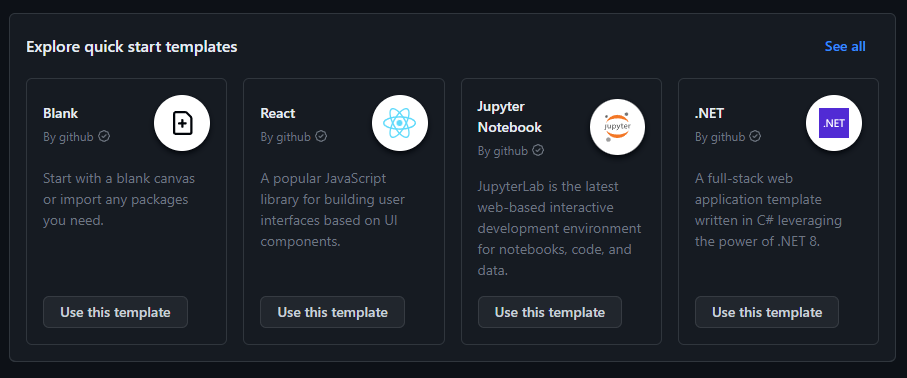
Task: Open the See all templates link
Action: pyautogui.click(x=845, y=46)
